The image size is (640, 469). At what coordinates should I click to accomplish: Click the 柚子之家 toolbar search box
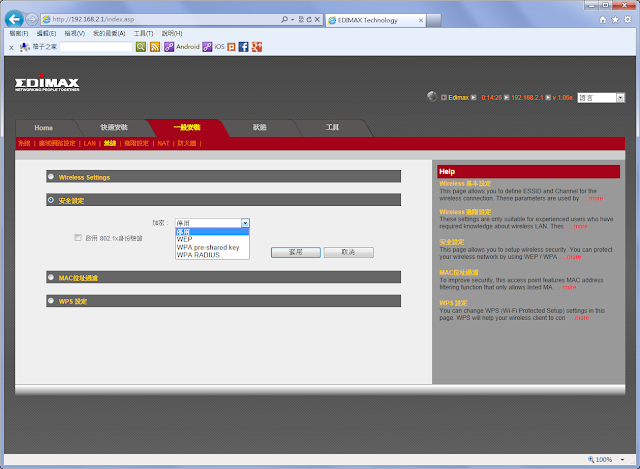click(x=96, y=47)
